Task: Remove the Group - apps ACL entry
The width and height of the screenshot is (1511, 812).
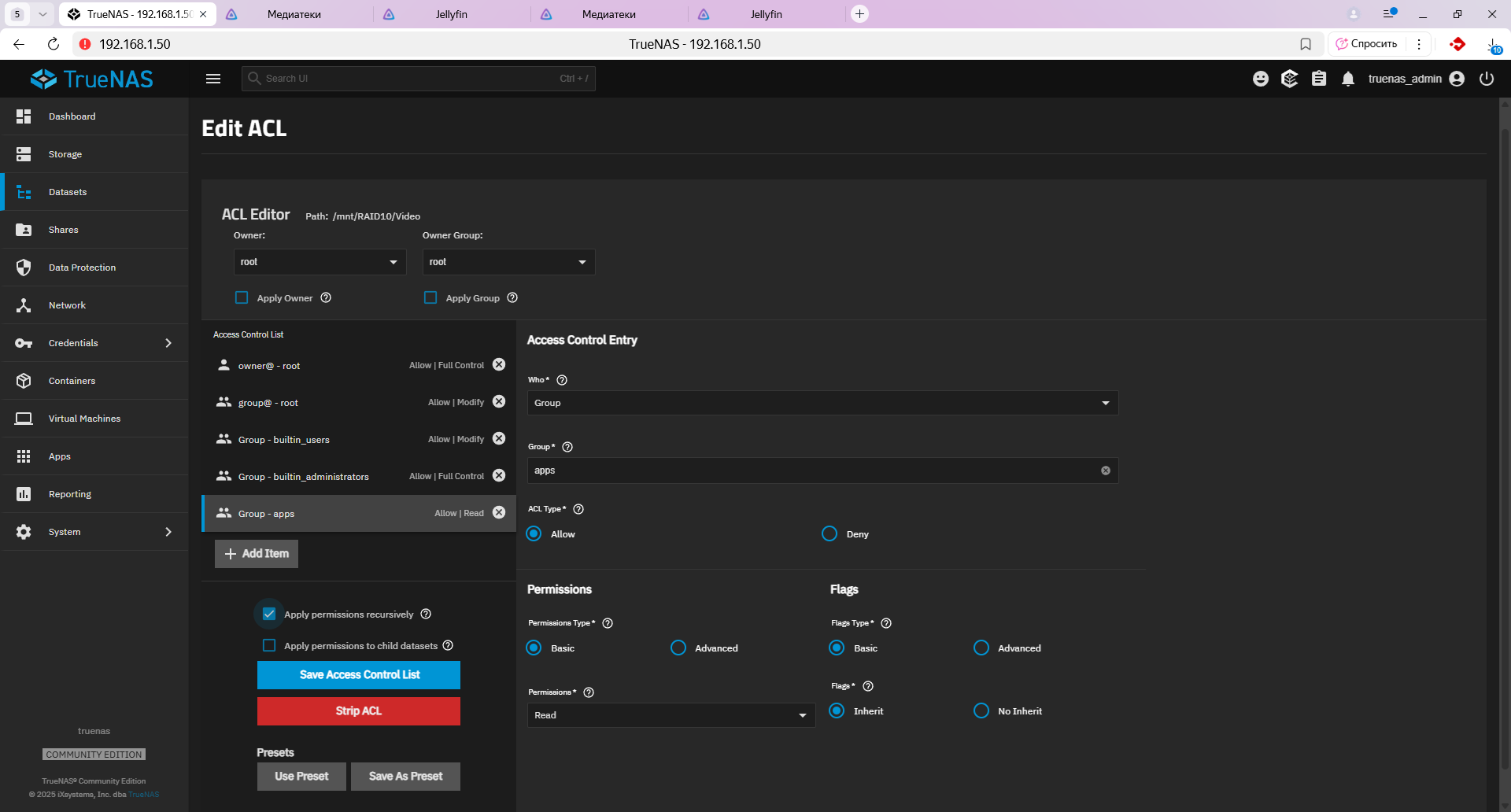Action: click(499, 513)
